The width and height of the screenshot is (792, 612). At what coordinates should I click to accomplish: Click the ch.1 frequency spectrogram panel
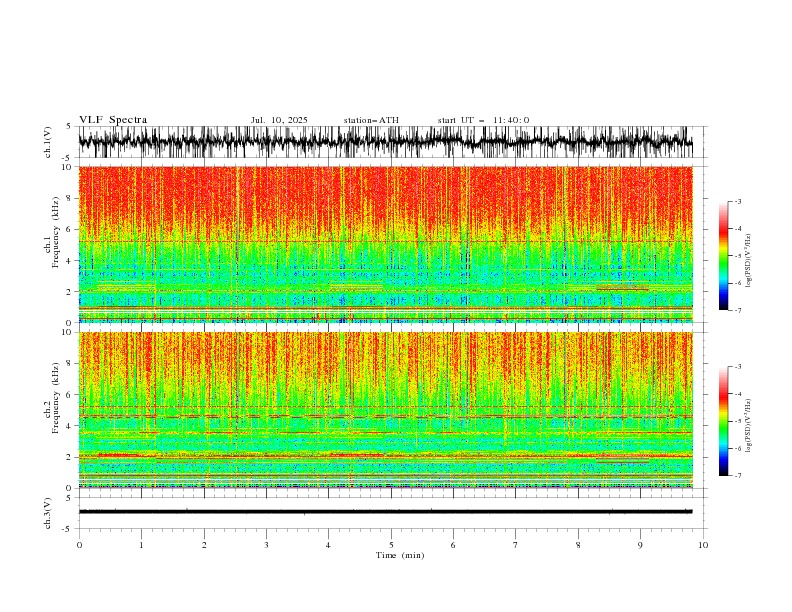(x=385, y=244)
